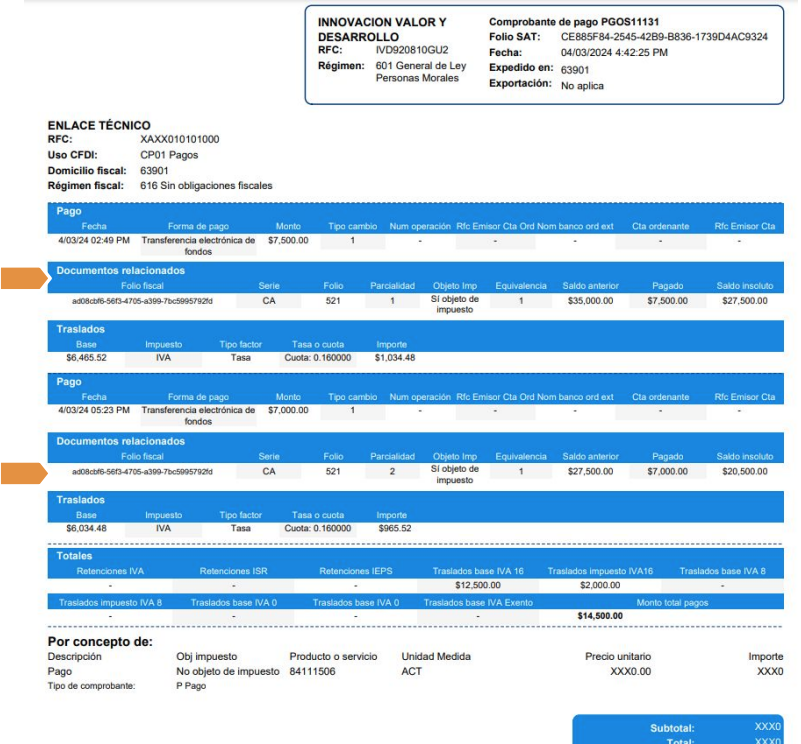Click the $20,500.00 saldo insoluto amount
Image resolution: width=801 pixels, height=744 pixels.
[x=744, y=470]
